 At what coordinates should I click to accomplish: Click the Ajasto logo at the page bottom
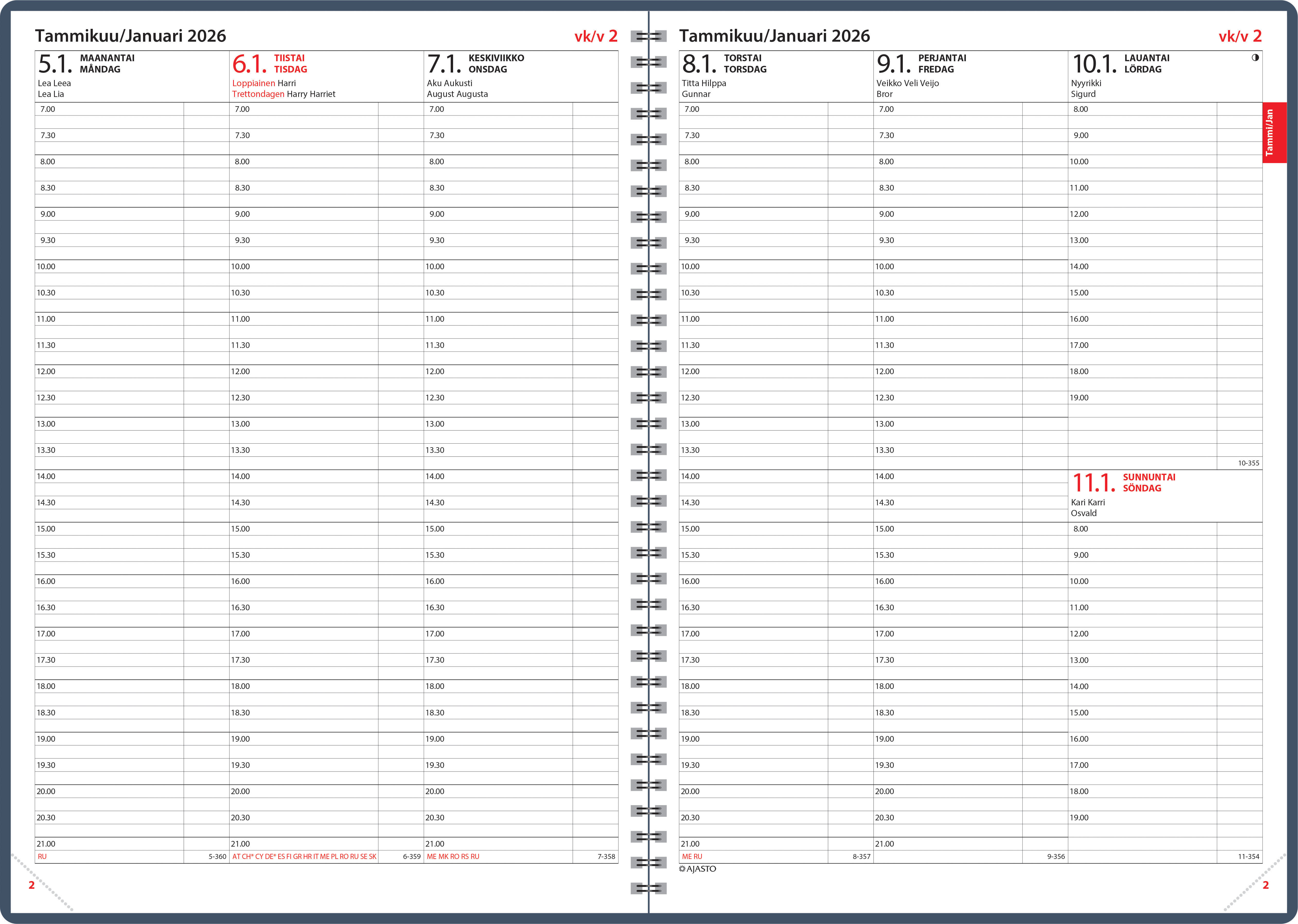coord(697,869)
